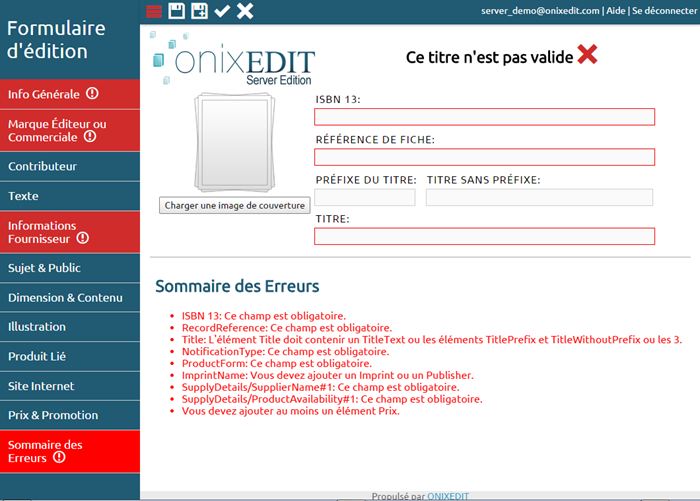The width and height of the screenshot is (700, 501).
Task: Click the save-and-new floppy plus icon
Action: click(x=199, y=11)
